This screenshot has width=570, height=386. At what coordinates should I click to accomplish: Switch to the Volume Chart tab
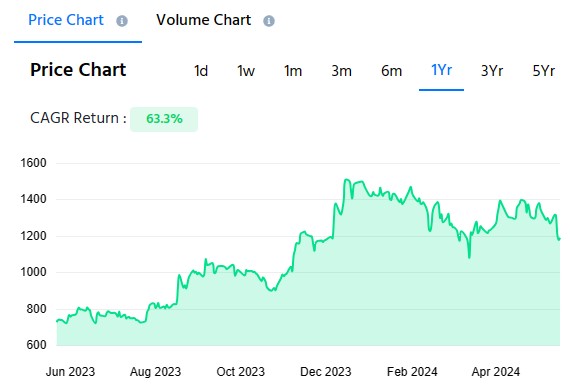click(204, 20)
